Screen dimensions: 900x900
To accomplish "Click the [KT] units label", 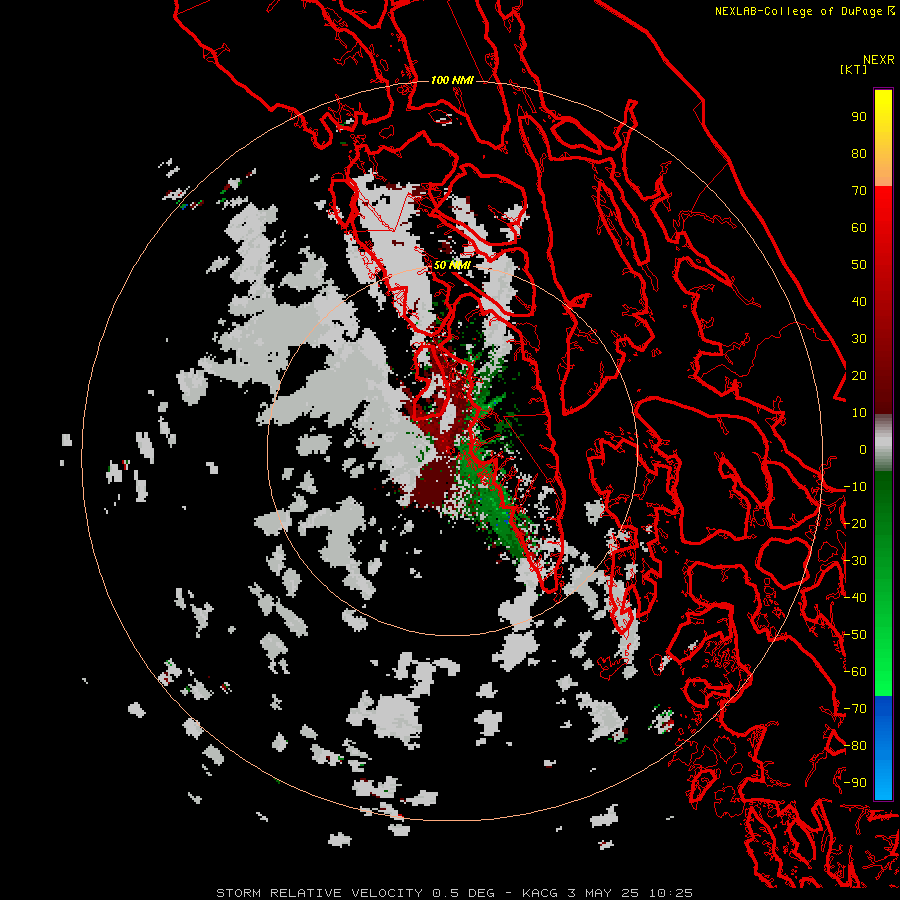I will tap(854, 69).
